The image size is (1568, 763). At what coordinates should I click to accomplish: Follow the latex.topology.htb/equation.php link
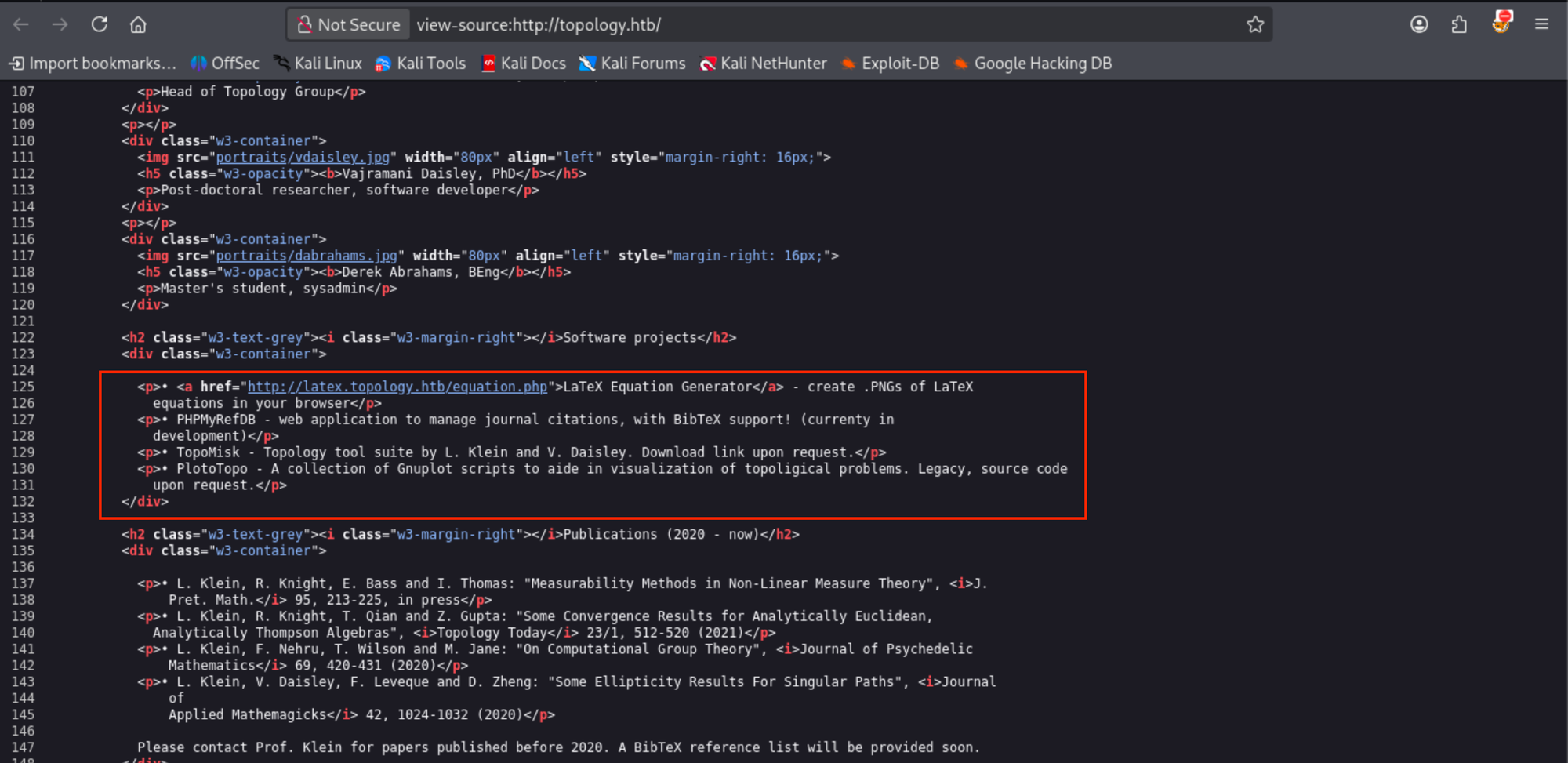tap(397, 387)
